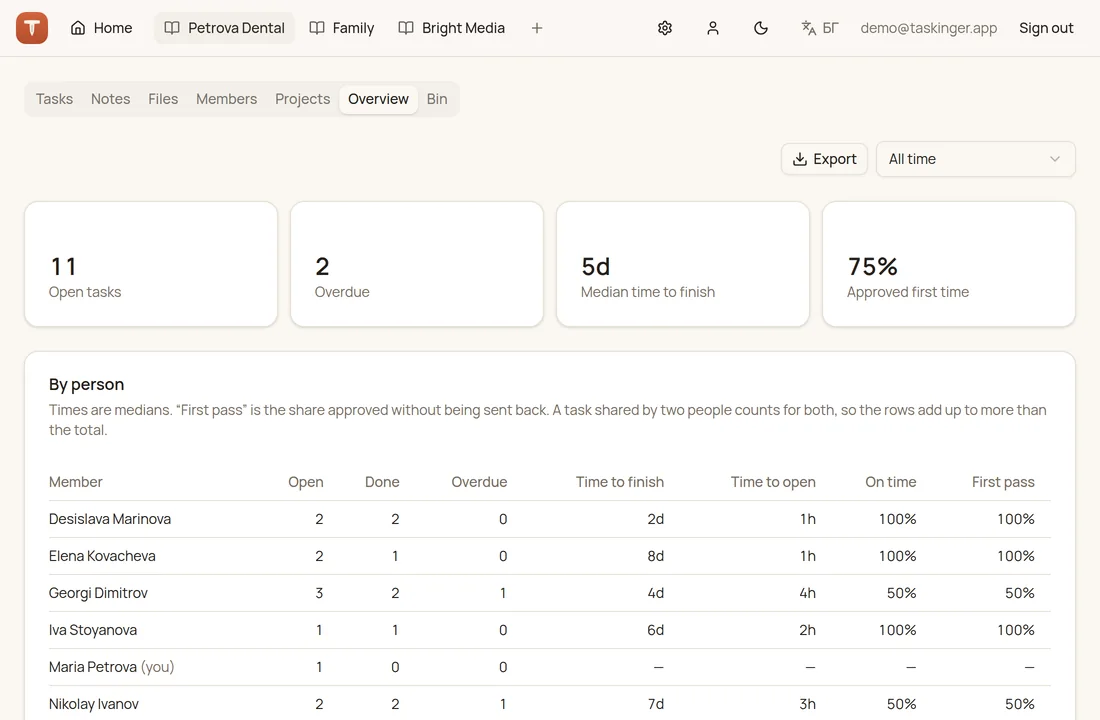Click Georgi Dimitrov's 4h time to open
1100x720 pixels.
(807, 594)
